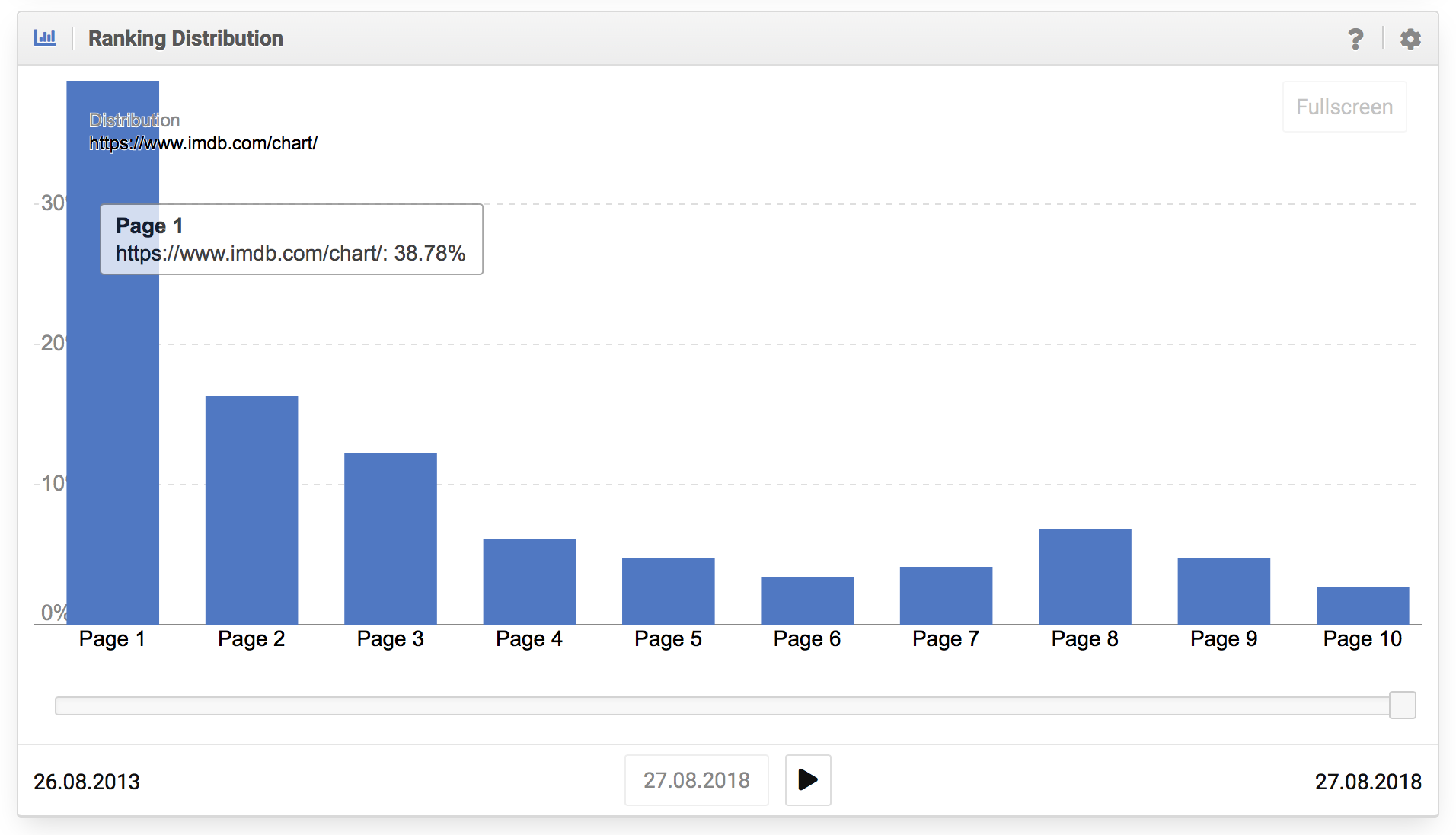Select the Page 10 bar
The image size is (1456, 835).
[1362, 605]
